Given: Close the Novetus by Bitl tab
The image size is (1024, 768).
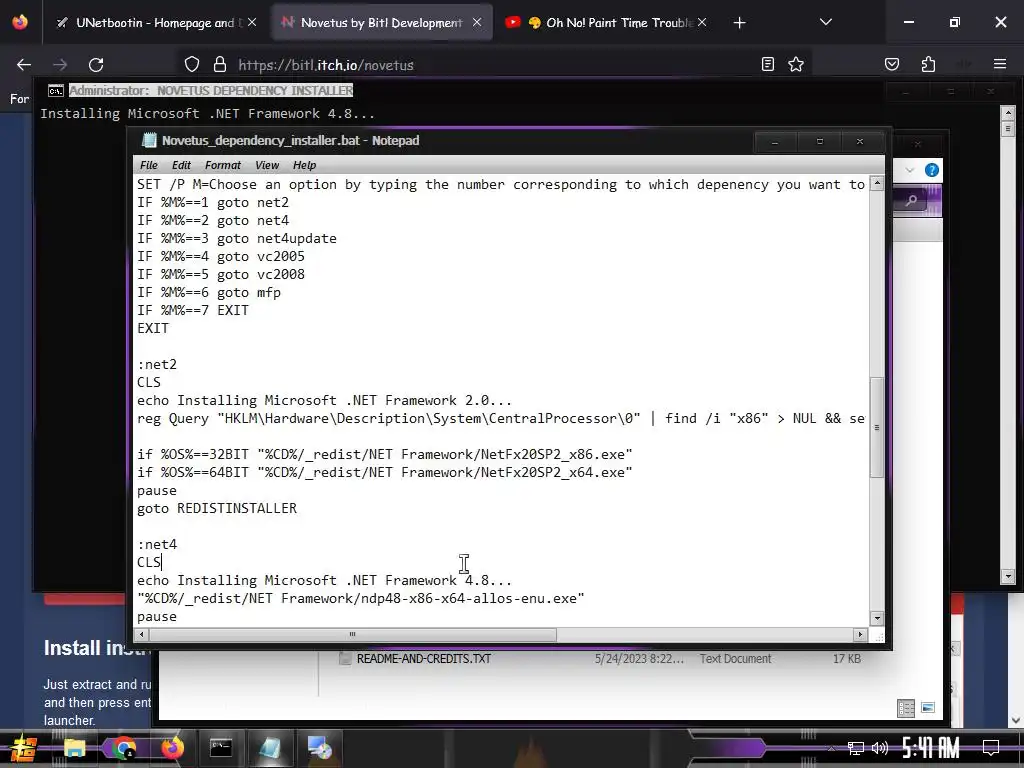Looking at the screenshot, I should click(x=477, y=22).
